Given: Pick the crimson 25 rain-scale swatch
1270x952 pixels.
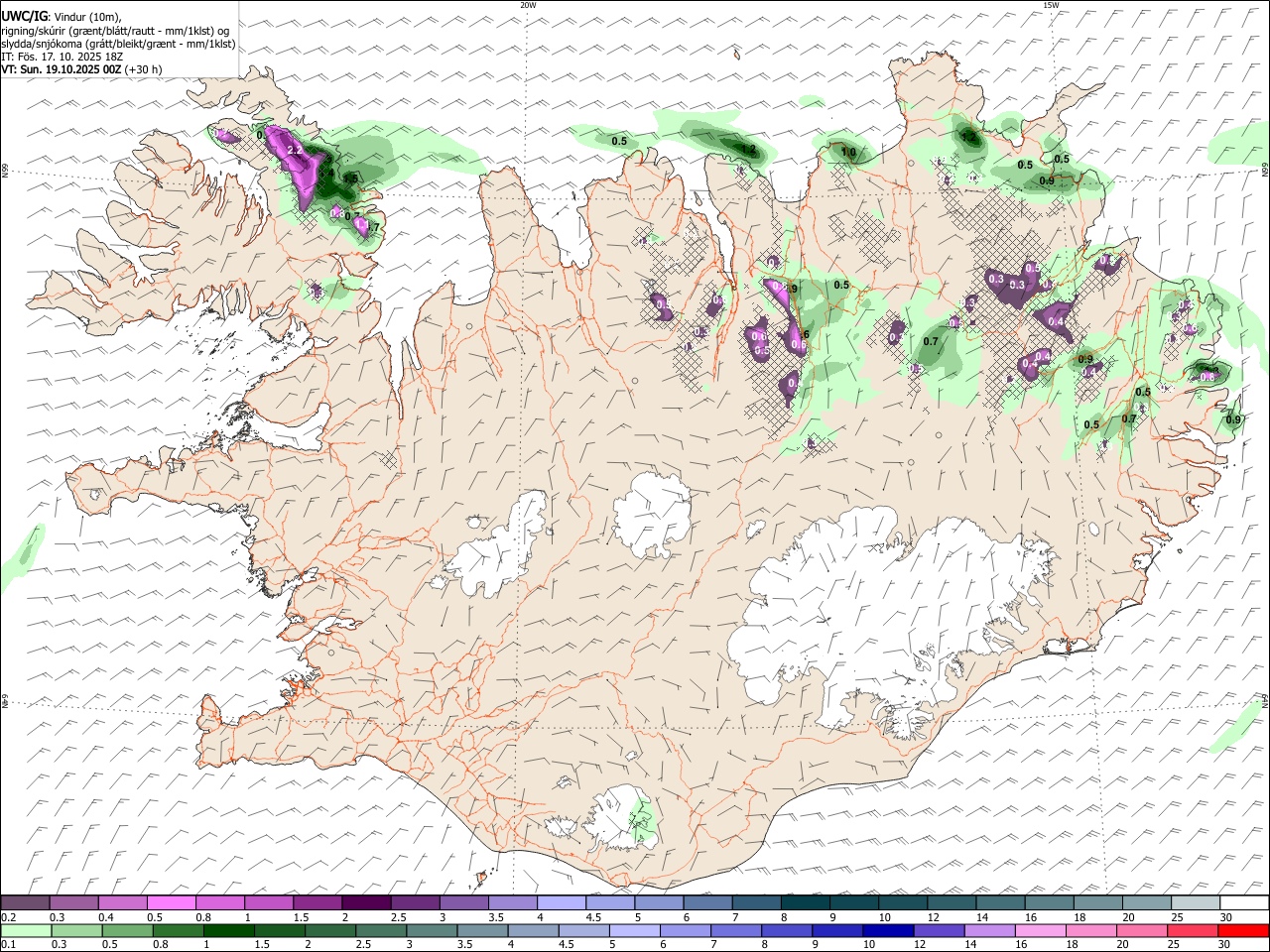Looking at the screenshot, I should pyautogui.click(x=1191, y=930).
